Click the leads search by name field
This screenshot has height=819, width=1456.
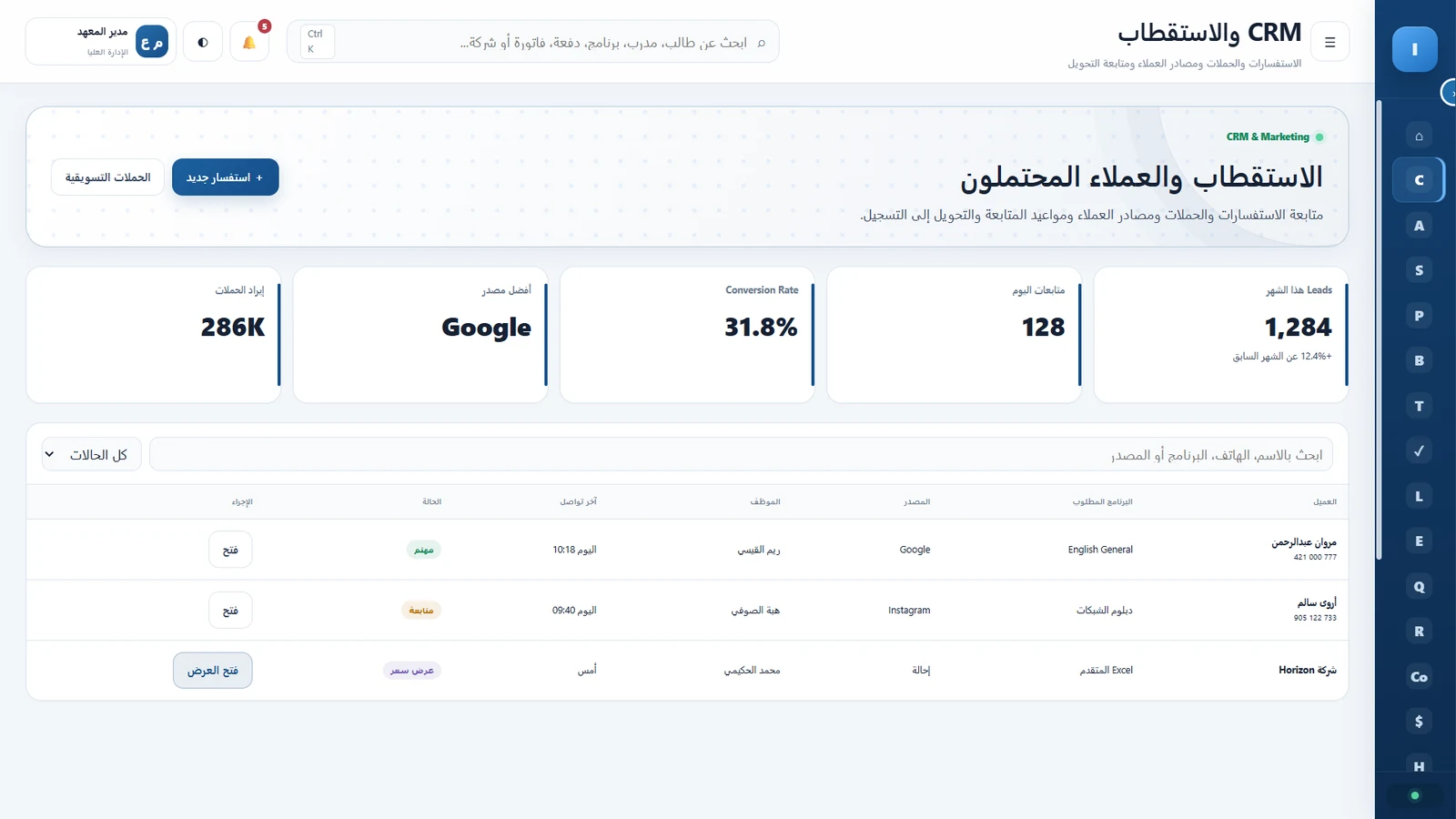pyautogui.click(x=741, y=454)
